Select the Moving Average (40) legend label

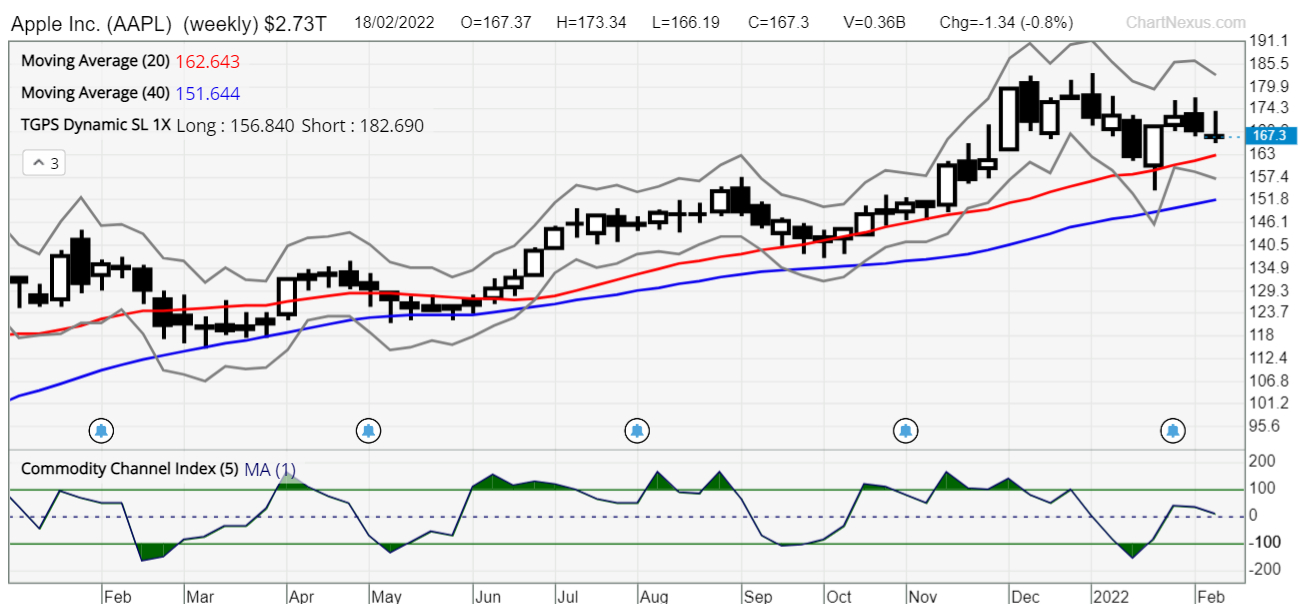coord(95,93)
